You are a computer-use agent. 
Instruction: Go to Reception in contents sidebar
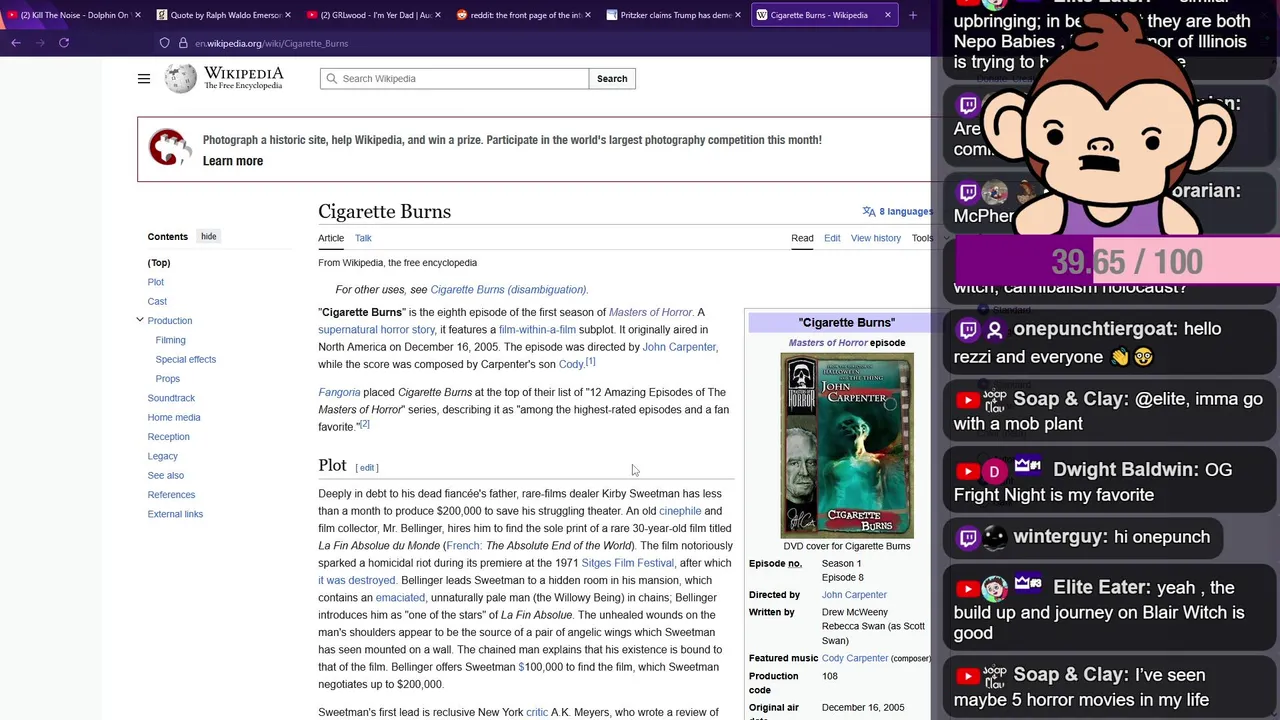click(168, 437)
